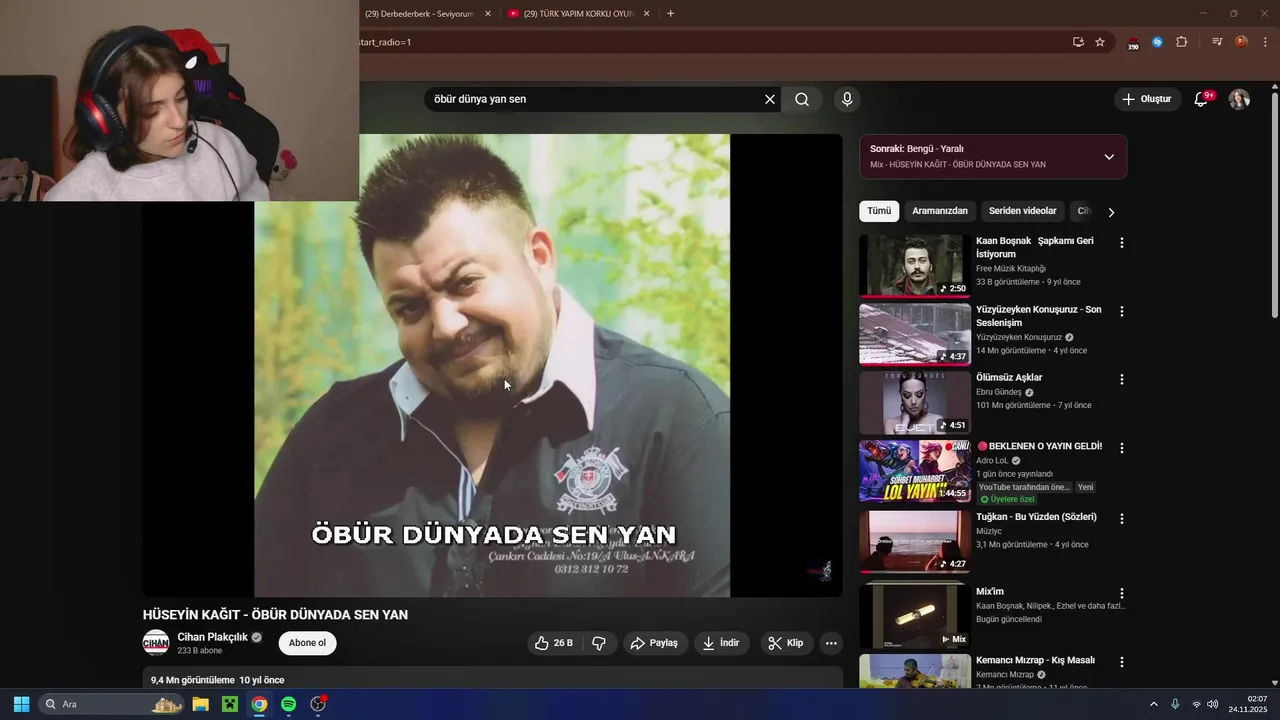The height and width of the screenshot is (720, 1280).
Task: Open Minecraft creeper icon in taskbar
Action: point(230,704)
